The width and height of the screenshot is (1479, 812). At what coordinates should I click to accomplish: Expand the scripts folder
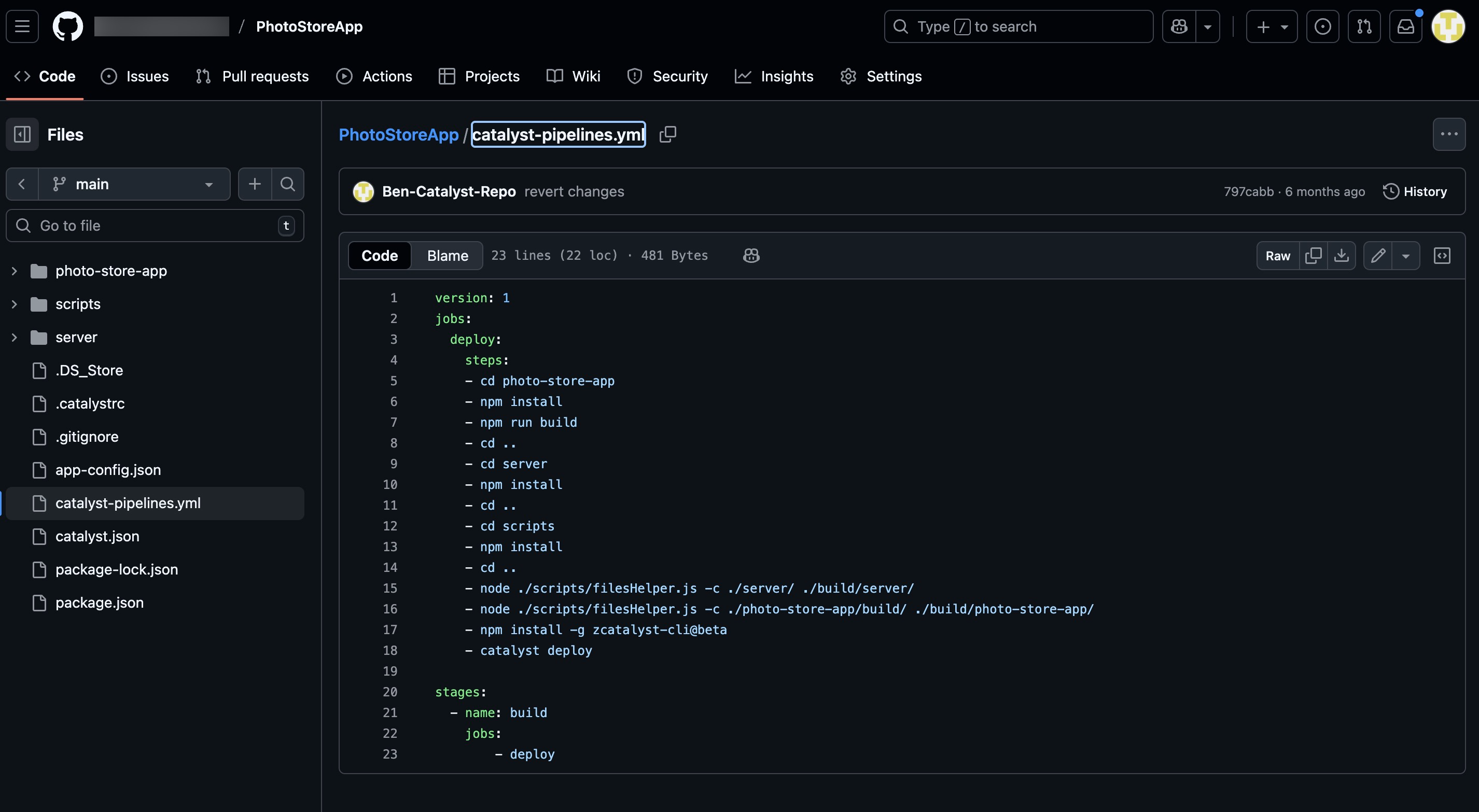pyautogui.click(x=15, y=304)
